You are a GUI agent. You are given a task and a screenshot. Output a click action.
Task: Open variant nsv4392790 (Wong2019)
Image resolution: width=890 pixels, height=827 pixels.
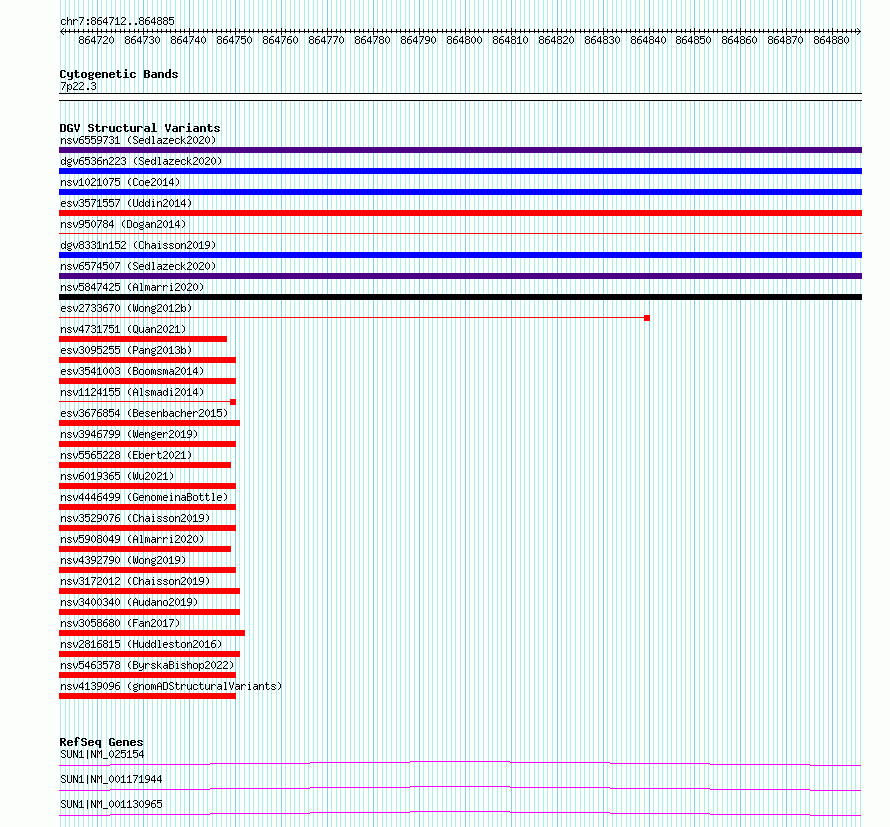coord(123,560)
